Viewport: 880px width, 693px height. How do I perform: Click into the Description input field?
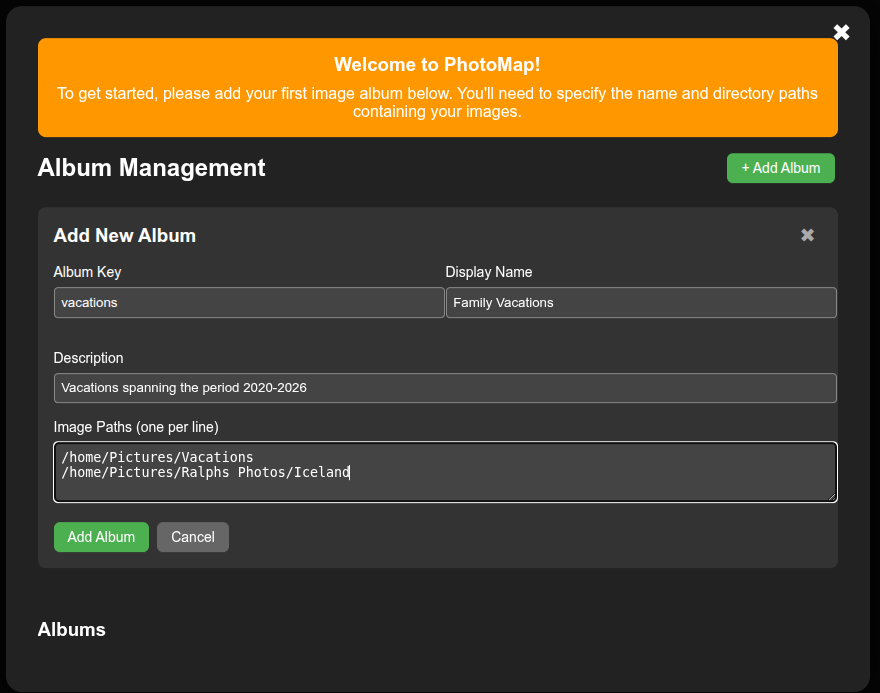pos(445,388)
